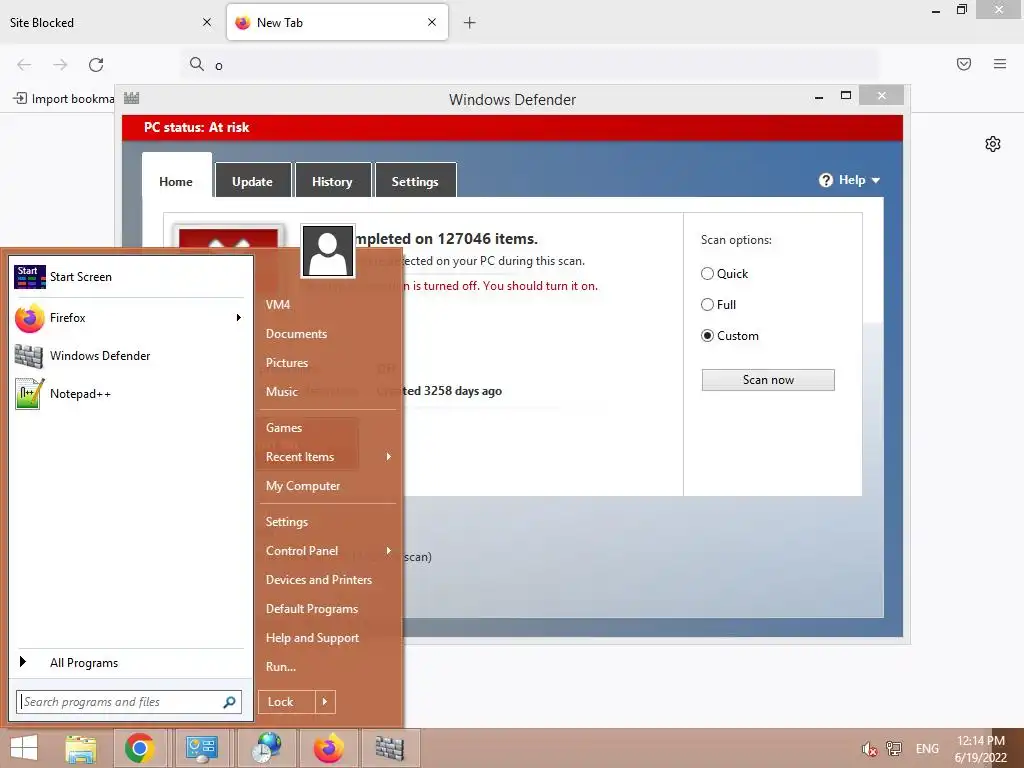Open a new Firefox tab

point(470,23)
